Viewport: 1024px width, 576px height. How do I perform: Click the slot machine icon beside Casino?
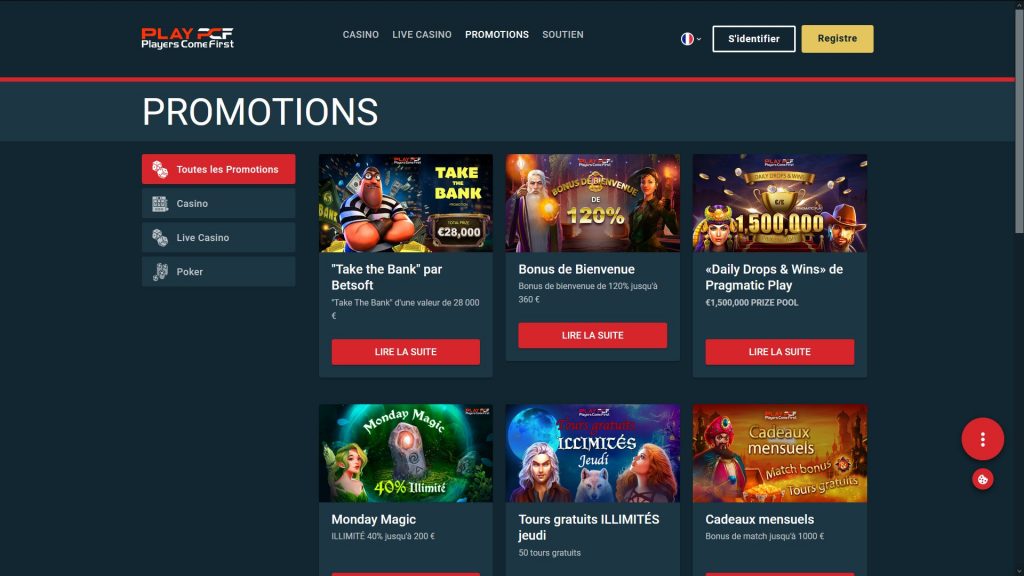[160, 204]
